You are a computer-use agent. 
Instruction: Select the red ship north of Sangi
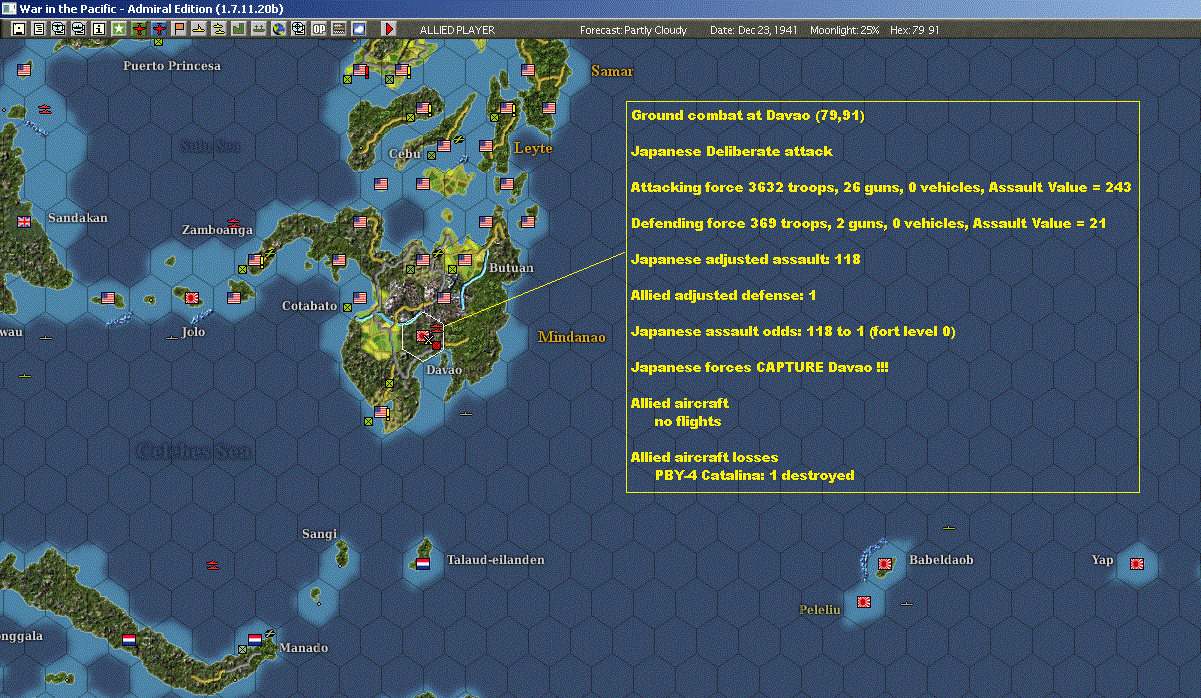(212, 565)
